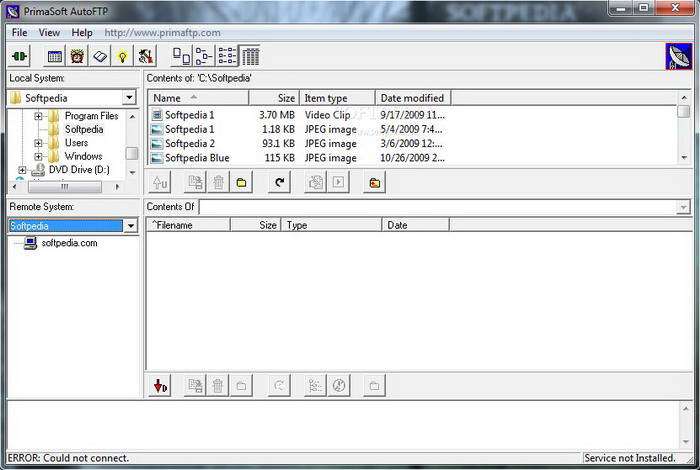Click the yellow light bulb icon
This screenshot has height=470, width=700.
(122, 56)
